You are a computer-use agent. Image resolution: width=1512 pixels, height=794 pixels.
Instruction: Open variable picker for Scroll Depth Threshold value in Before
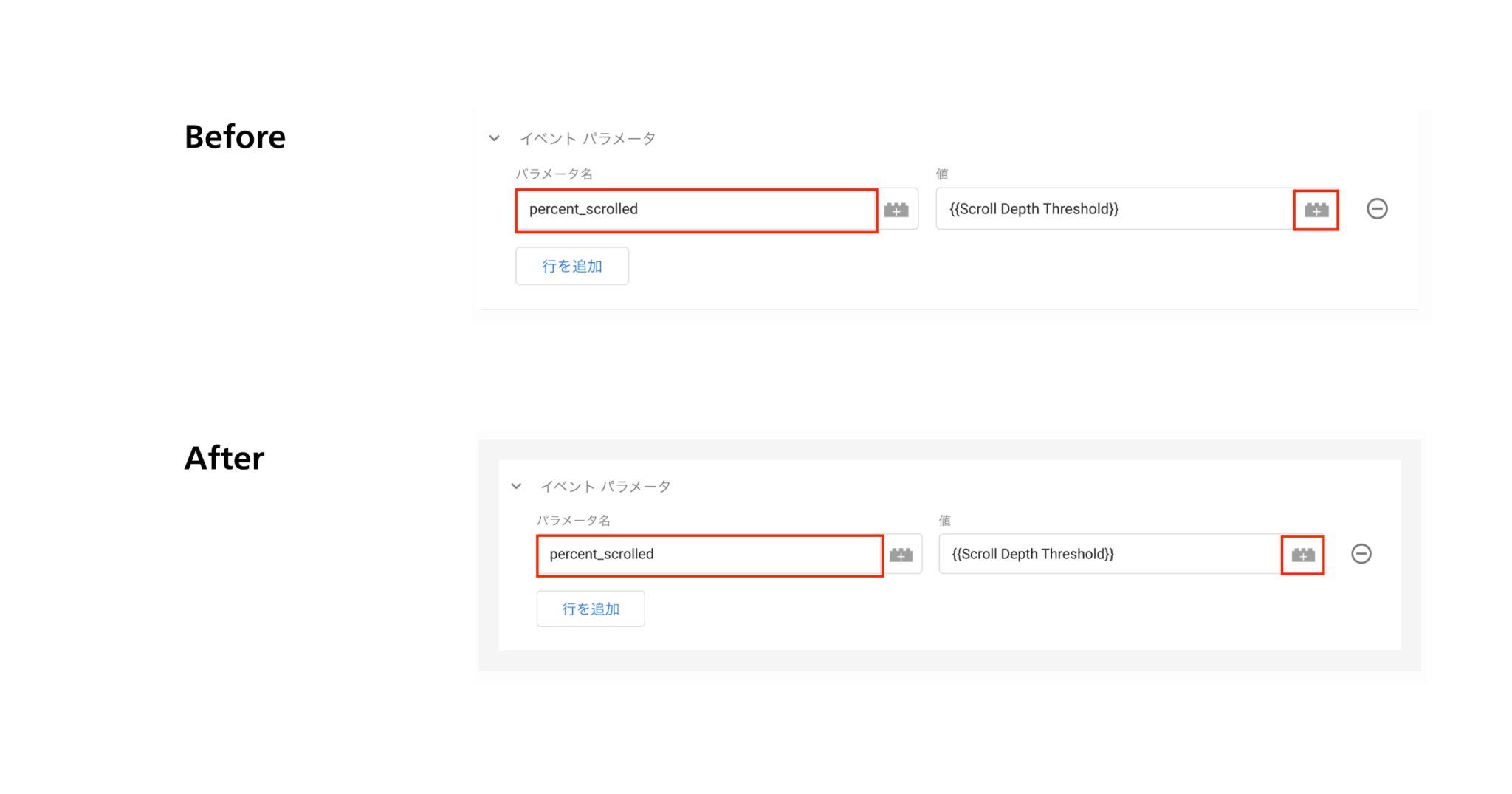pyautogui.click(x=1316, y=209)
